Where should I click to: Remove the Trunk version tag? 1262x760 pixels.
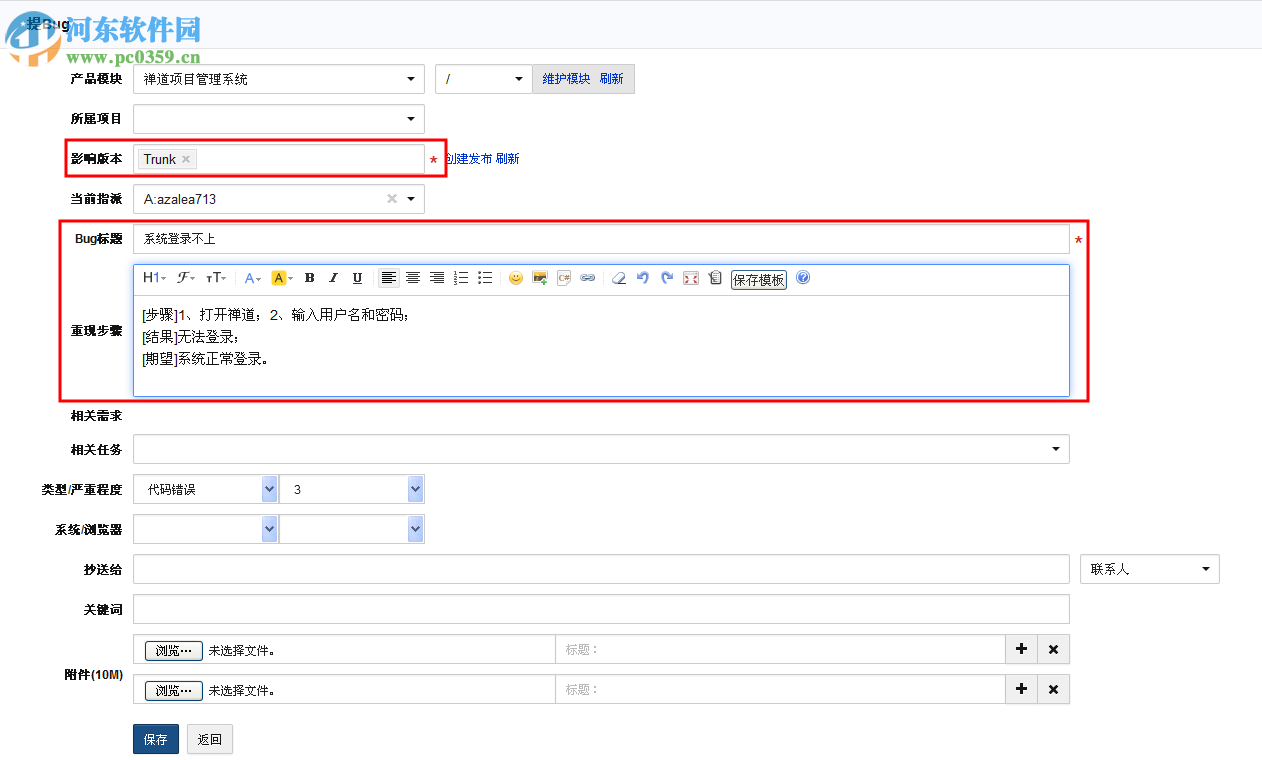pyautogui.click(x=186, y=159)
